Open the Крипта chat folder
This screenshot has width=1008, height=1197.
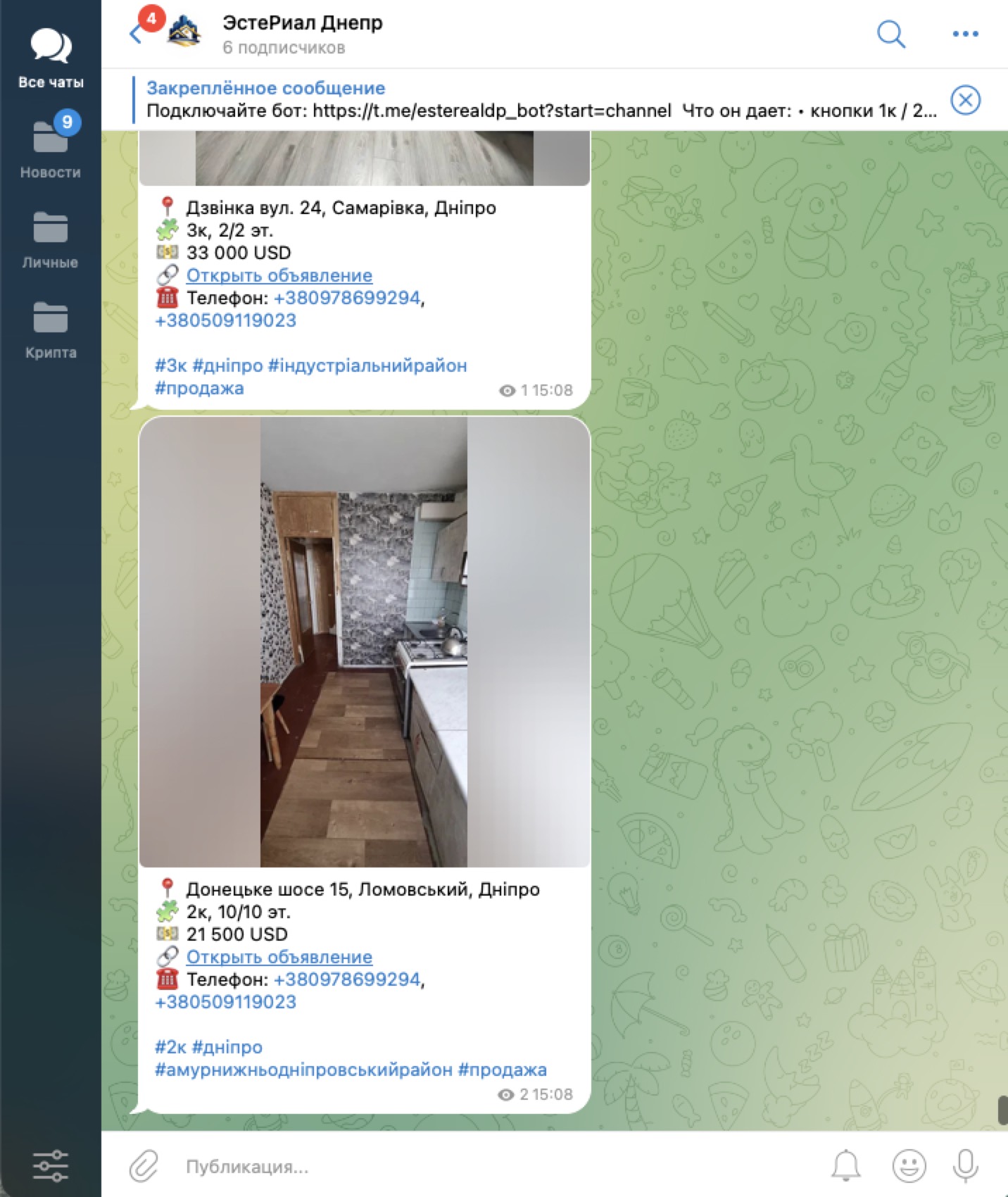coord(51,330)
